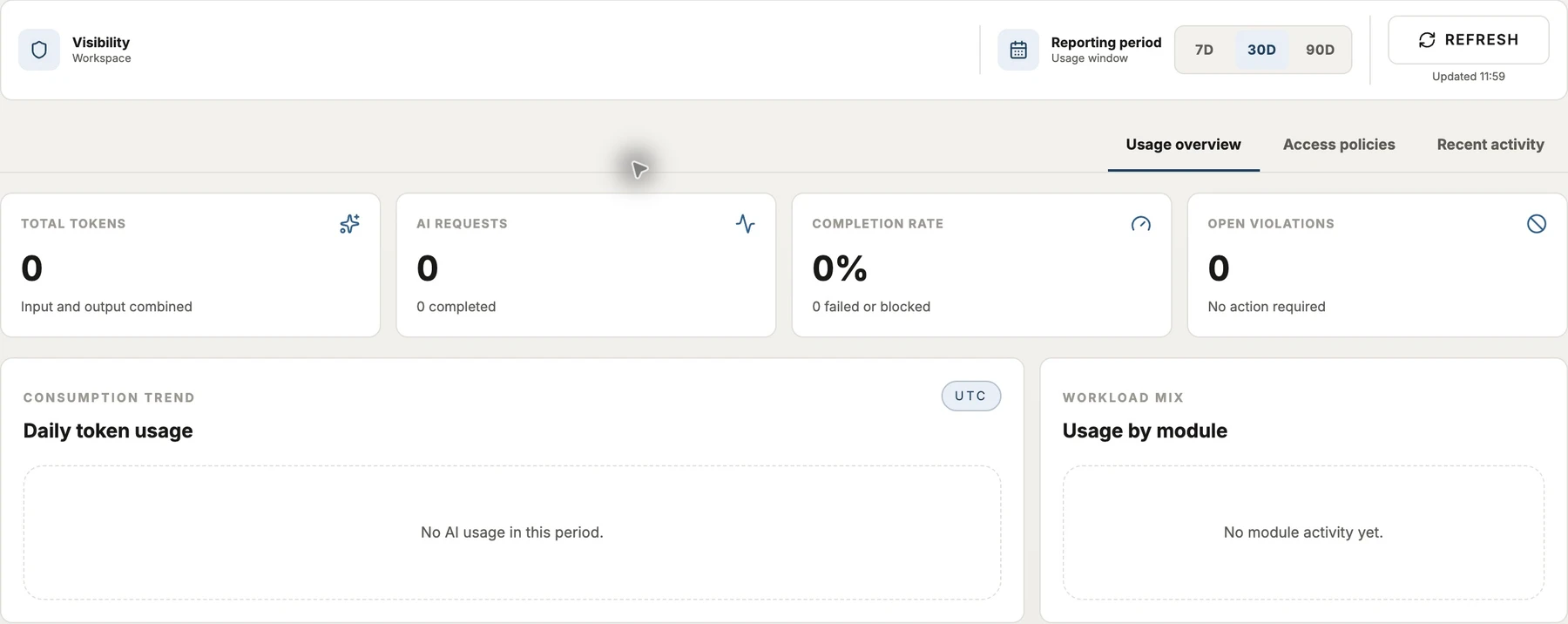Refresh the dashboard data
Image resolution: width=1568 pixels, height=624 pixels.
[x=1469, y=40]
